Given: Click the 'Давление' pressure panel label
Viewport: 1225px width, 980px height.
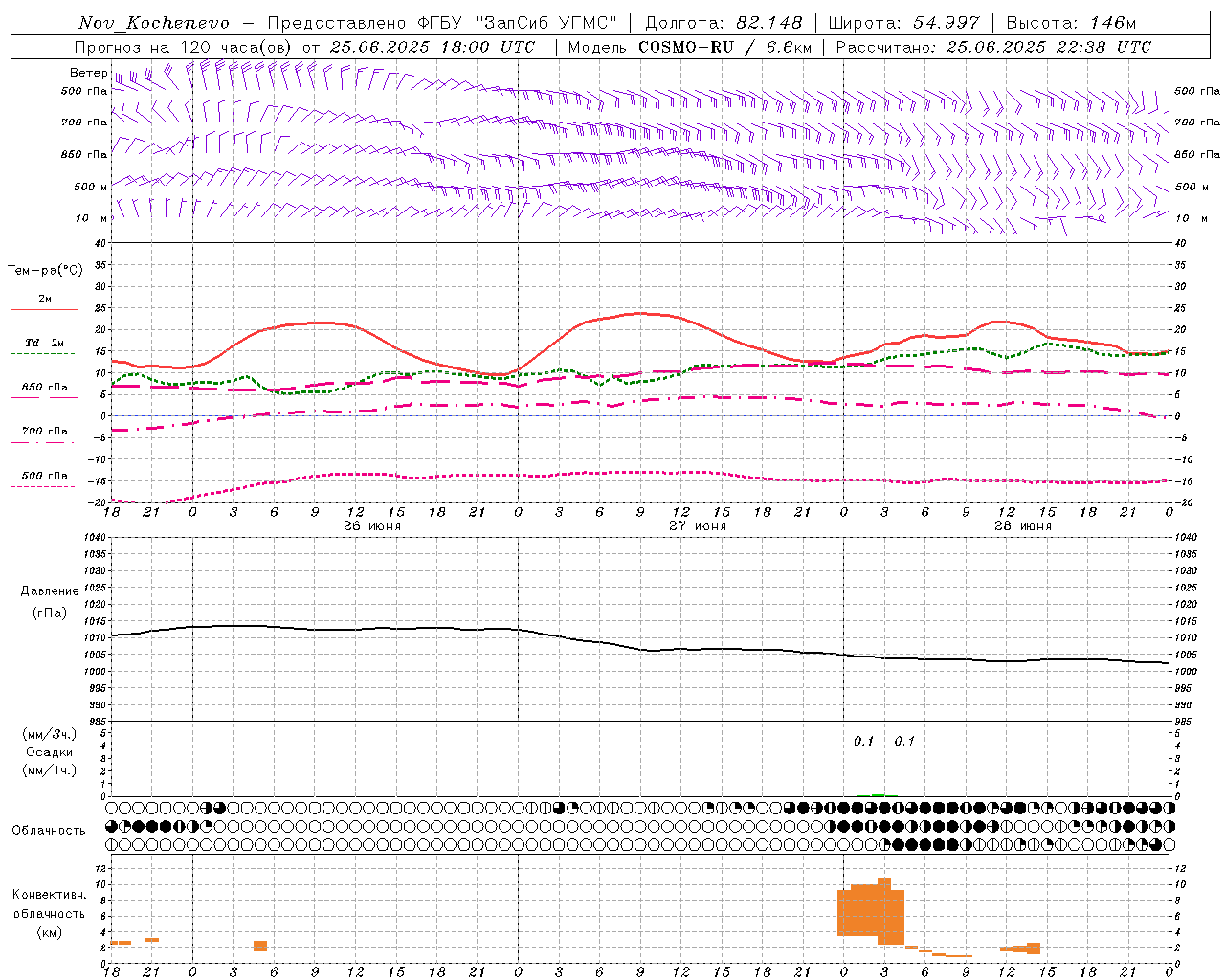Looking at the screenshot, I should point(50,591).
